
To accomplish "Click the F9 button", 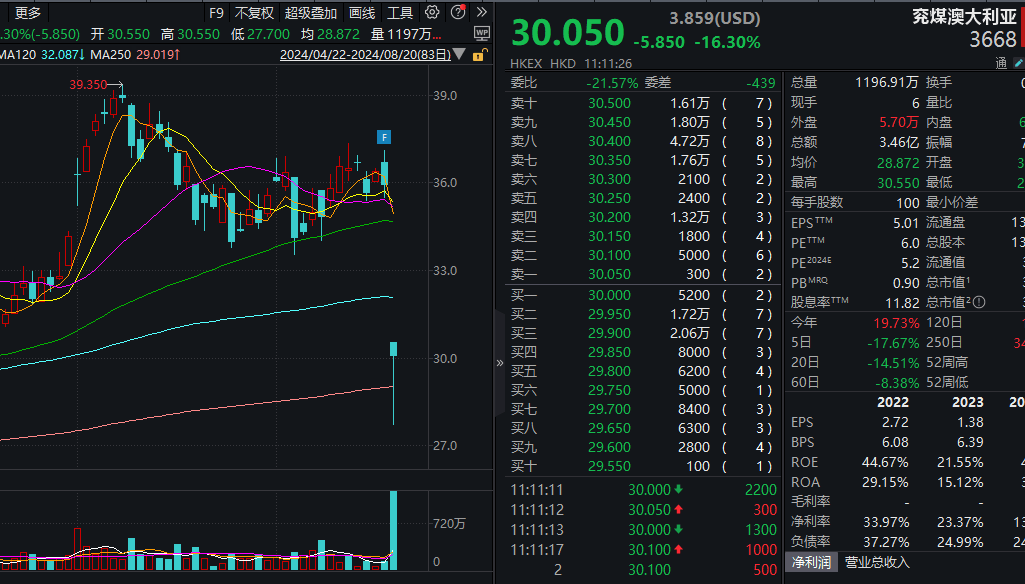I will click(x=216, y=13).
